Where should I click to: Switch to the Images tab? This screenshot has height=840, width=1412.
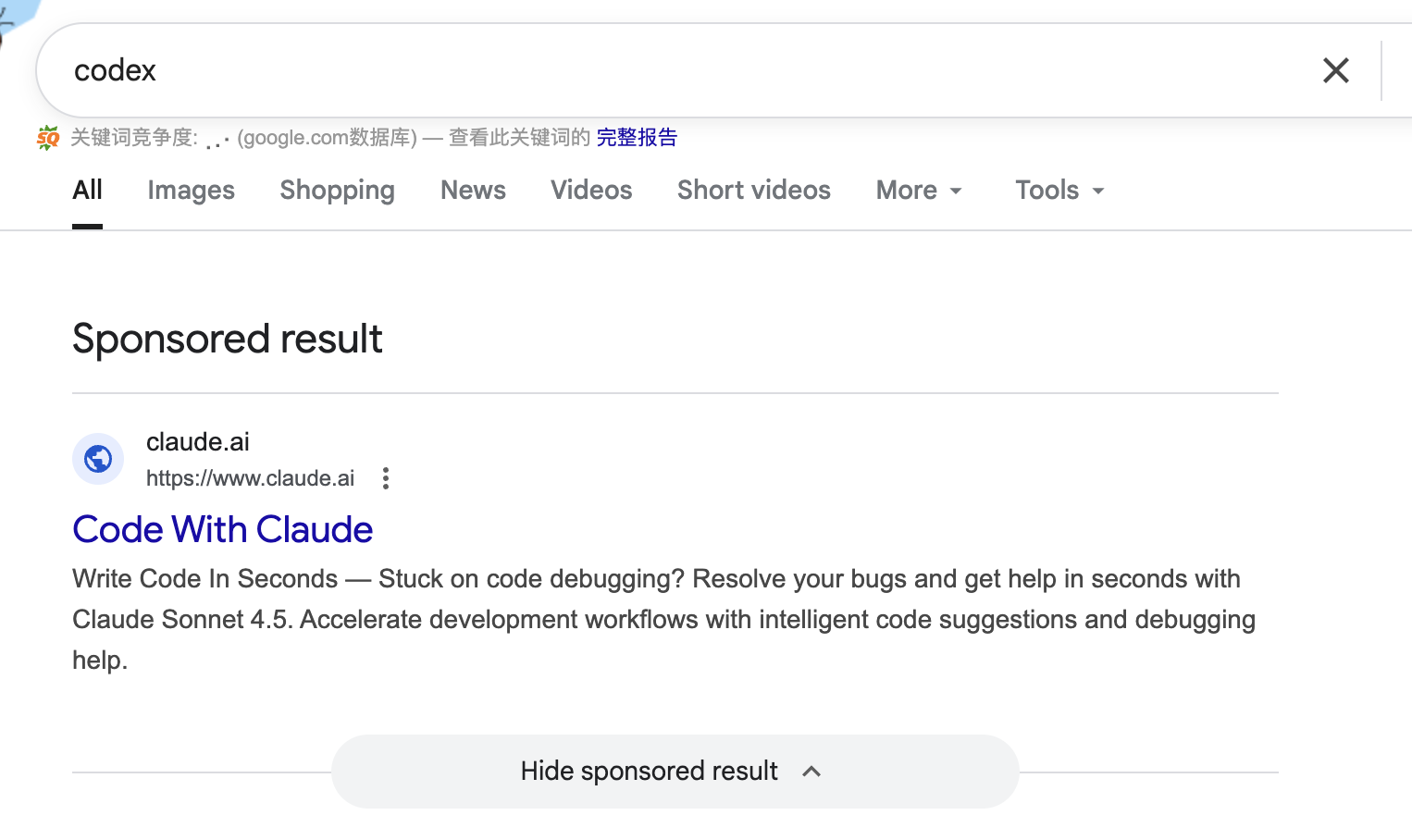click(191, 191)
